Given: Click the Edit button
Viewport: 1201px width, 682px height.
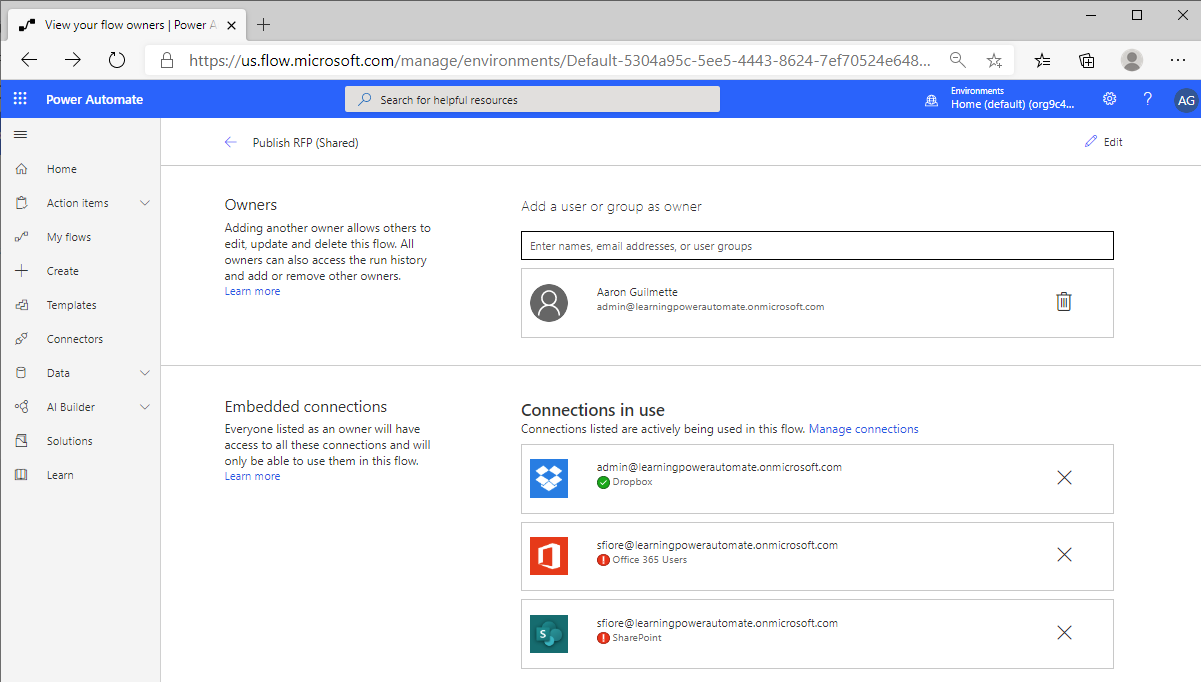Looking at the screenshot, I should pos(1104,142).
